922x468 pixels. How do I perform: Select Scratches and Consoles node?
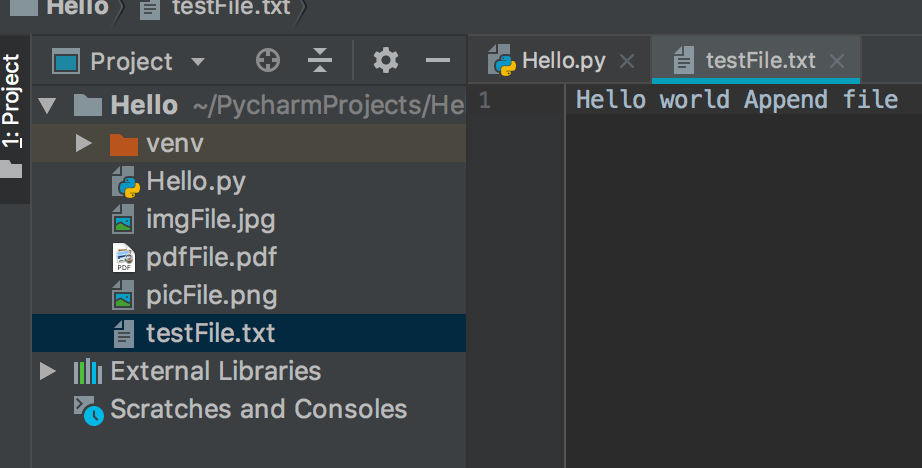(x=249, y=409)
